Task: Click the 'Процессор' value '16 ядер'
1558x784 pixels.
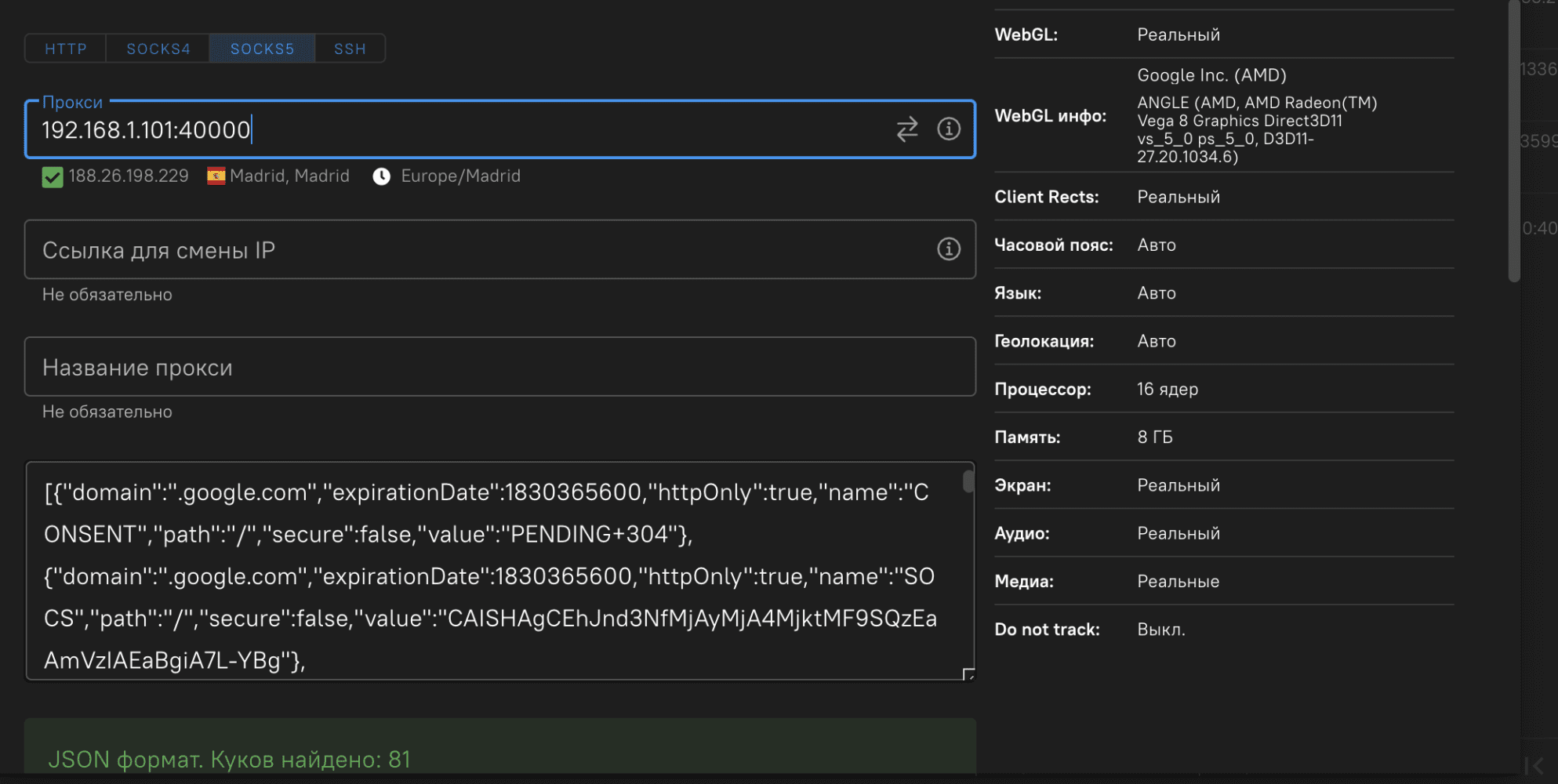Action: tap(1168, 389)
